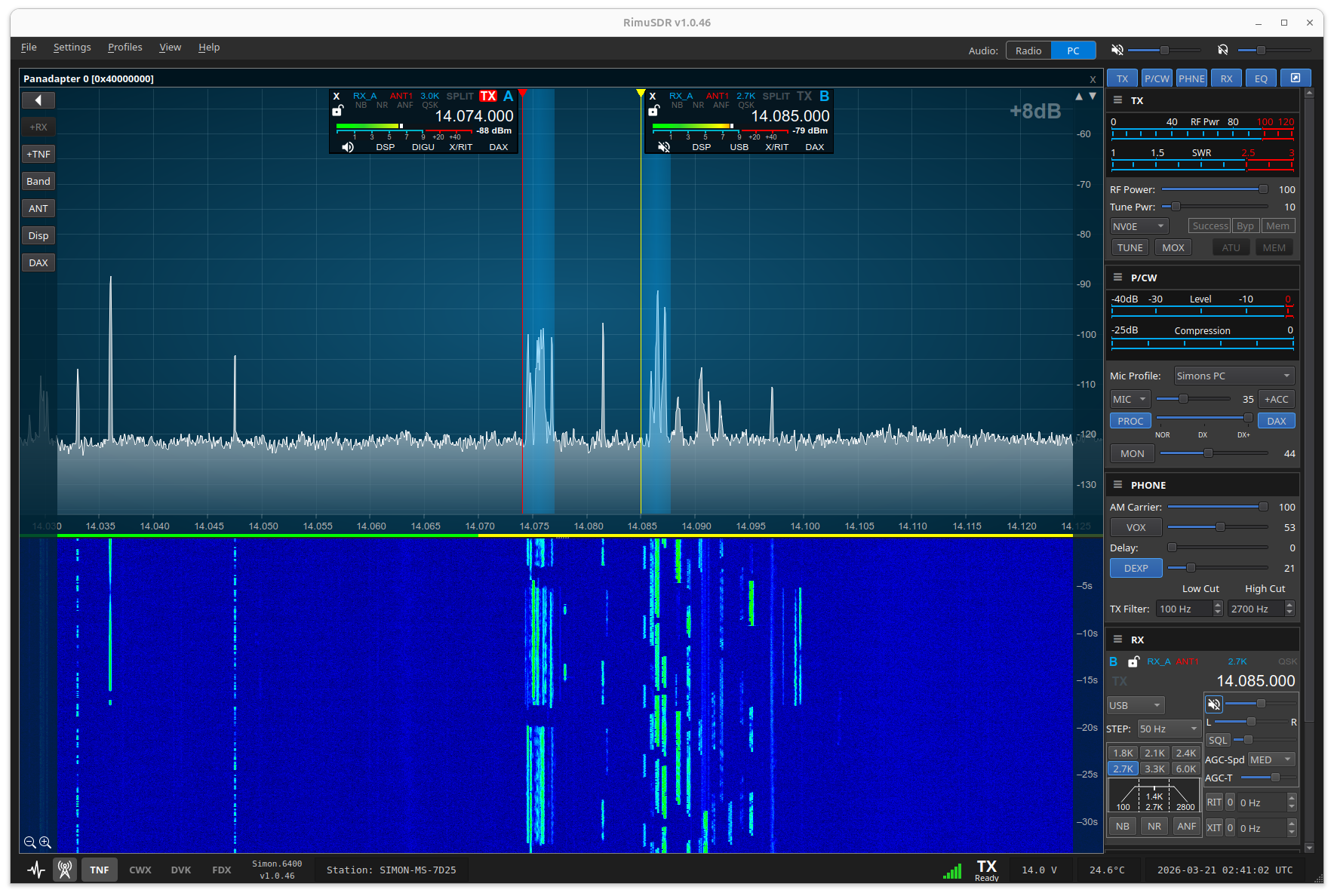The width and height of the screenshot is (1334, 896).
Task: Mute the RX panel speaker icon
Action: pos(1213,704)
